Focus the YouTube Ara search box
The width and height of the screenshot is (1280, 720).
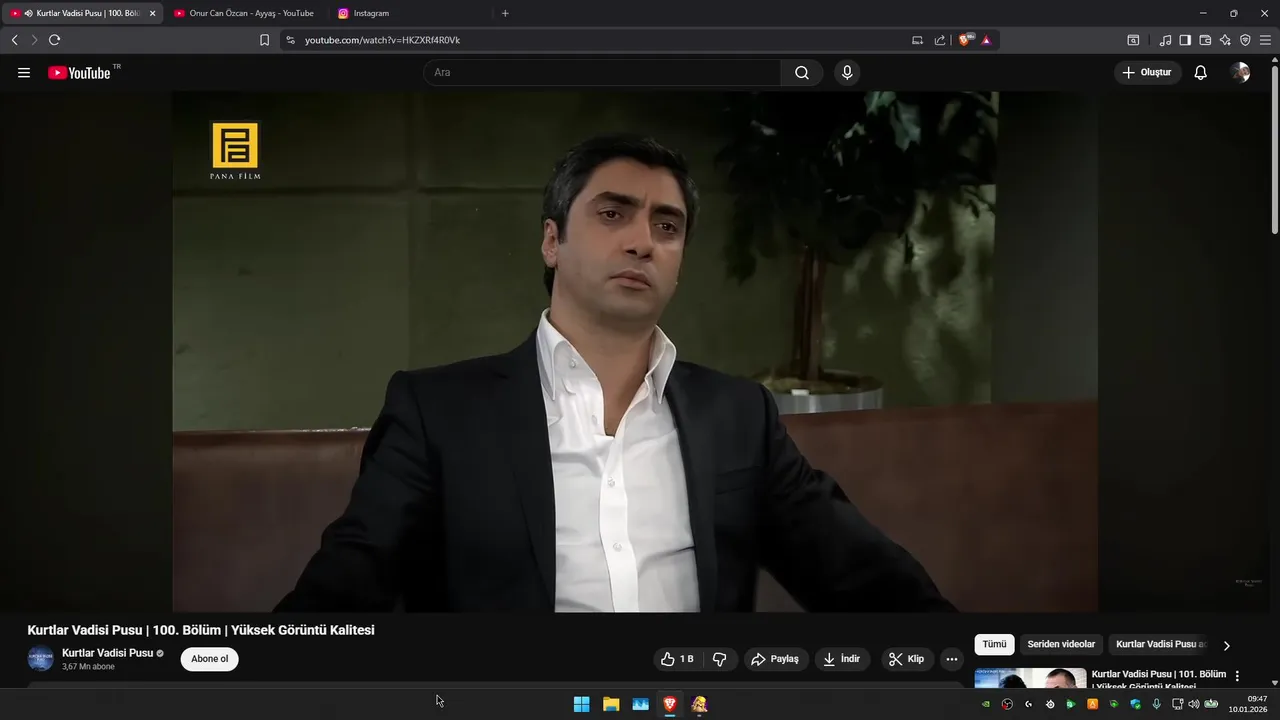(602, 73)
